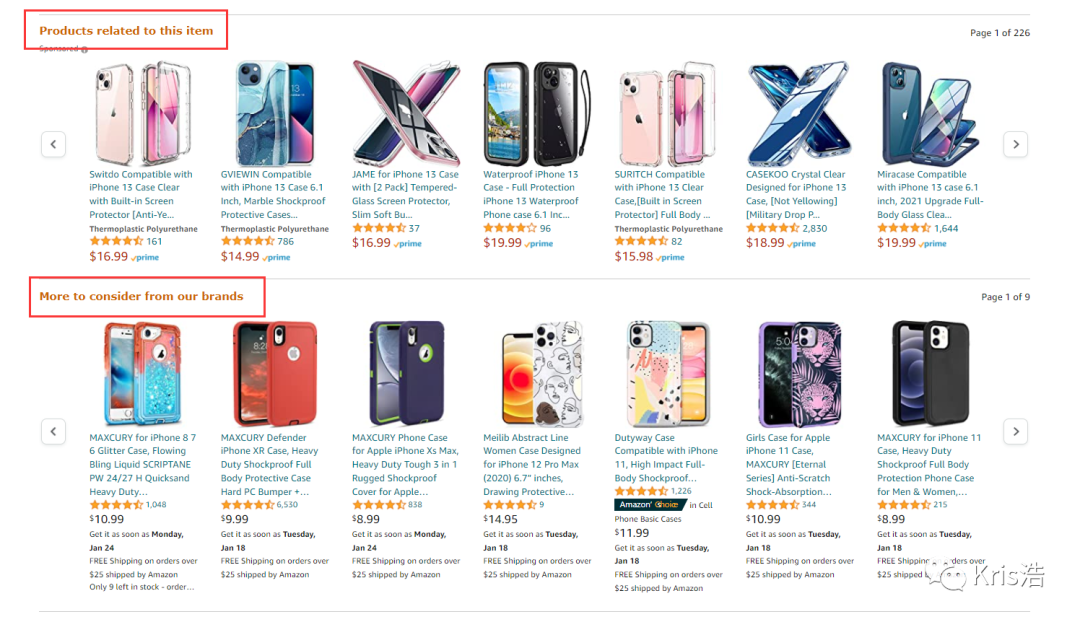Open star ratings for Switdo iPhone 13 case
Viewport: 1080px width, 622px height.
pyautogui.click(x=116, y=241)
